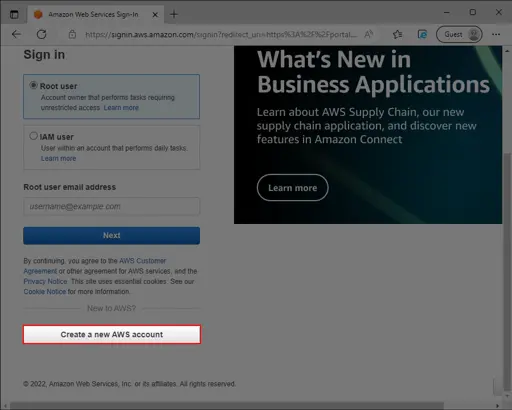
Task: Click the scroll up arrow
Action: point(507,51)
